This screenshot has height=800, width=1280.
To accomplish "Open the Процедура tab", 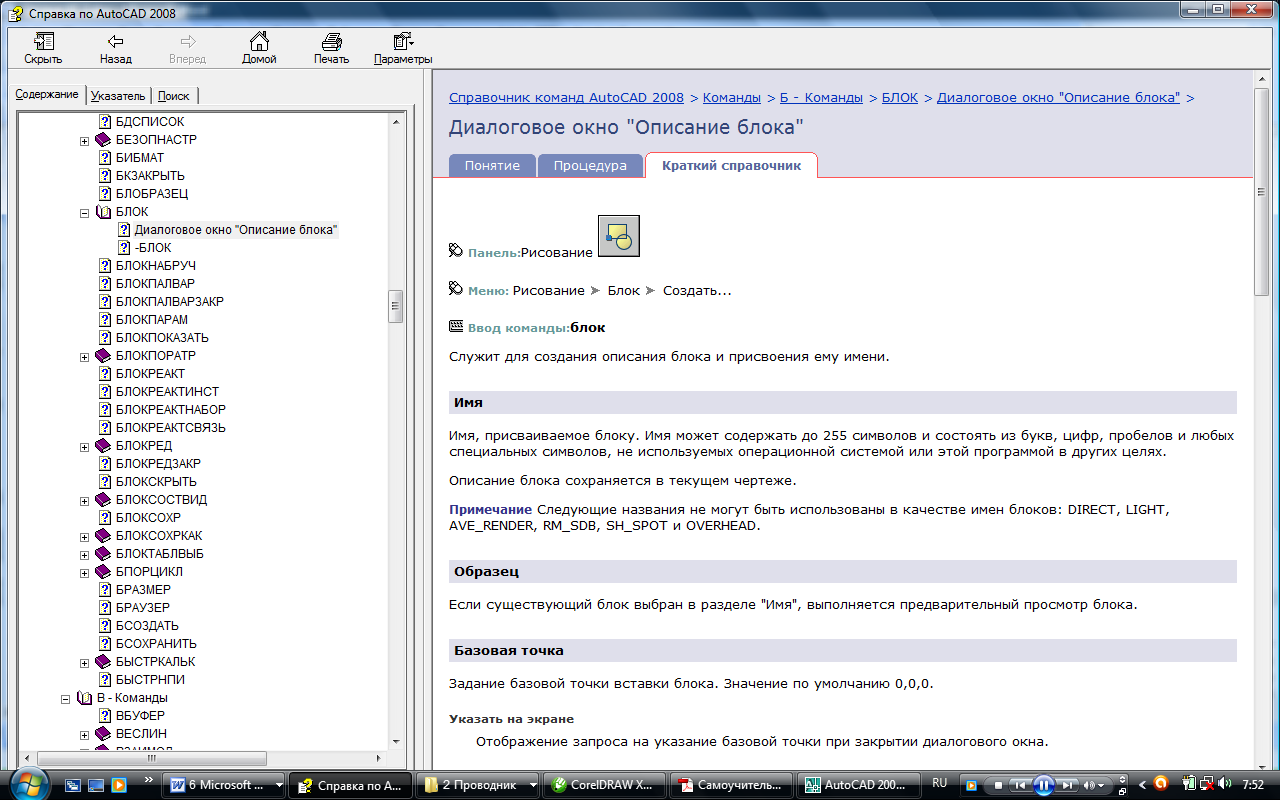I will click(x=590, y=166).
